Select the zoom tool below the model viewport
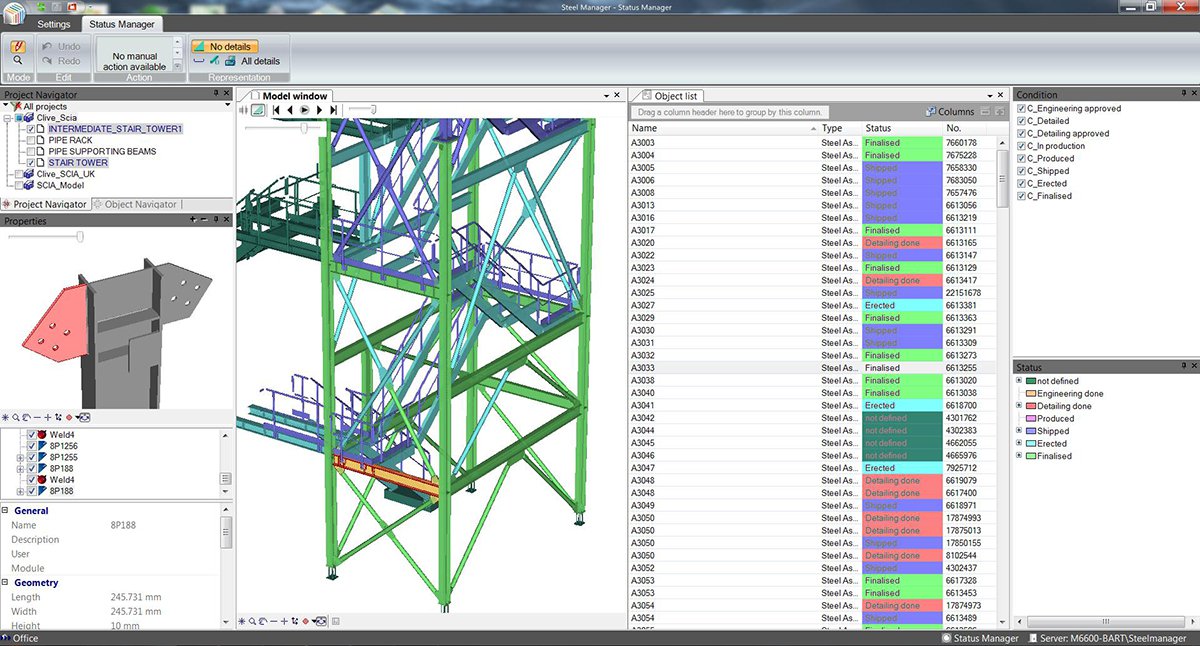This screenshot has height=646, width=1200. (x=251, y=621)
